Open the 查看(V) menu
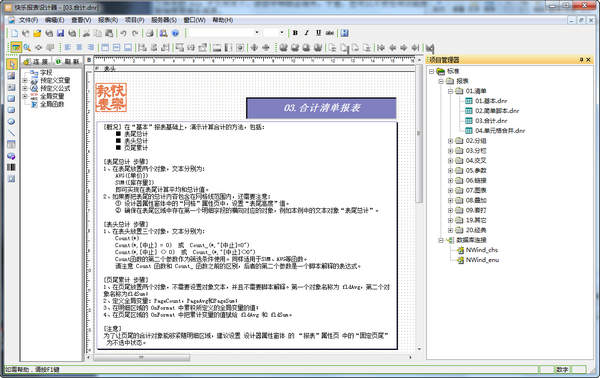 pos(81,20)
